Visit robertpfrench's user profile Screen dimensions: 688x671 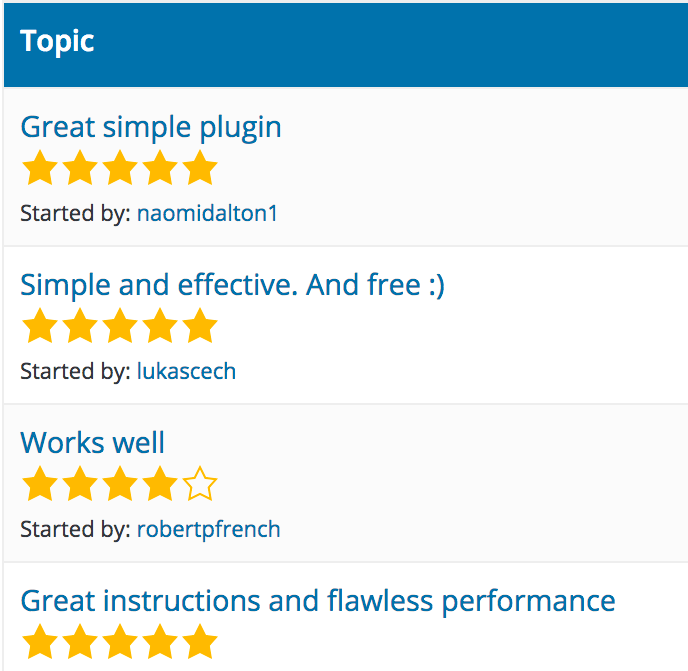pyautogui.click(x=208, y=529)
